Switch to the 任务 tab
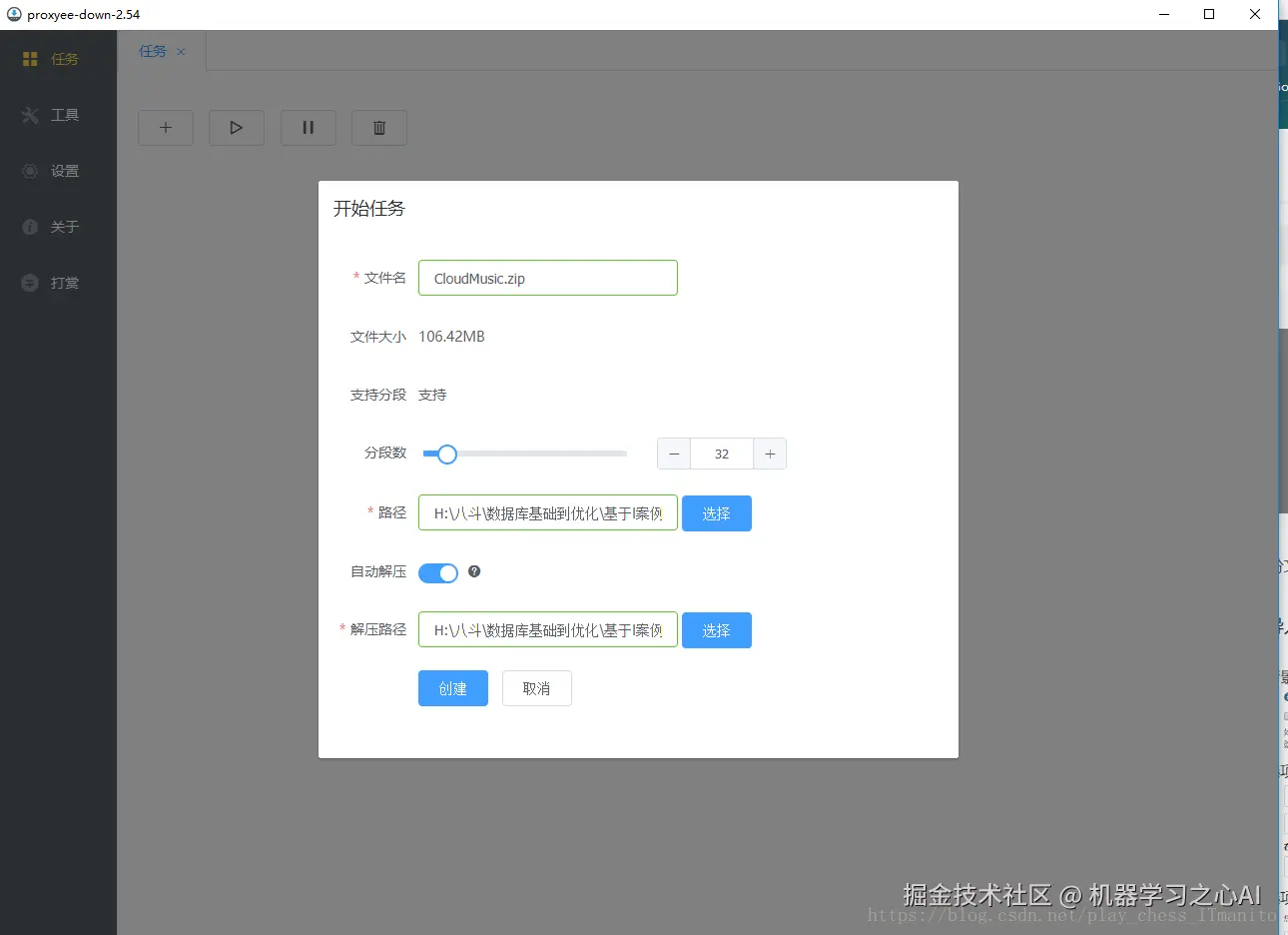1288x935 pixels. pos(152,50)
